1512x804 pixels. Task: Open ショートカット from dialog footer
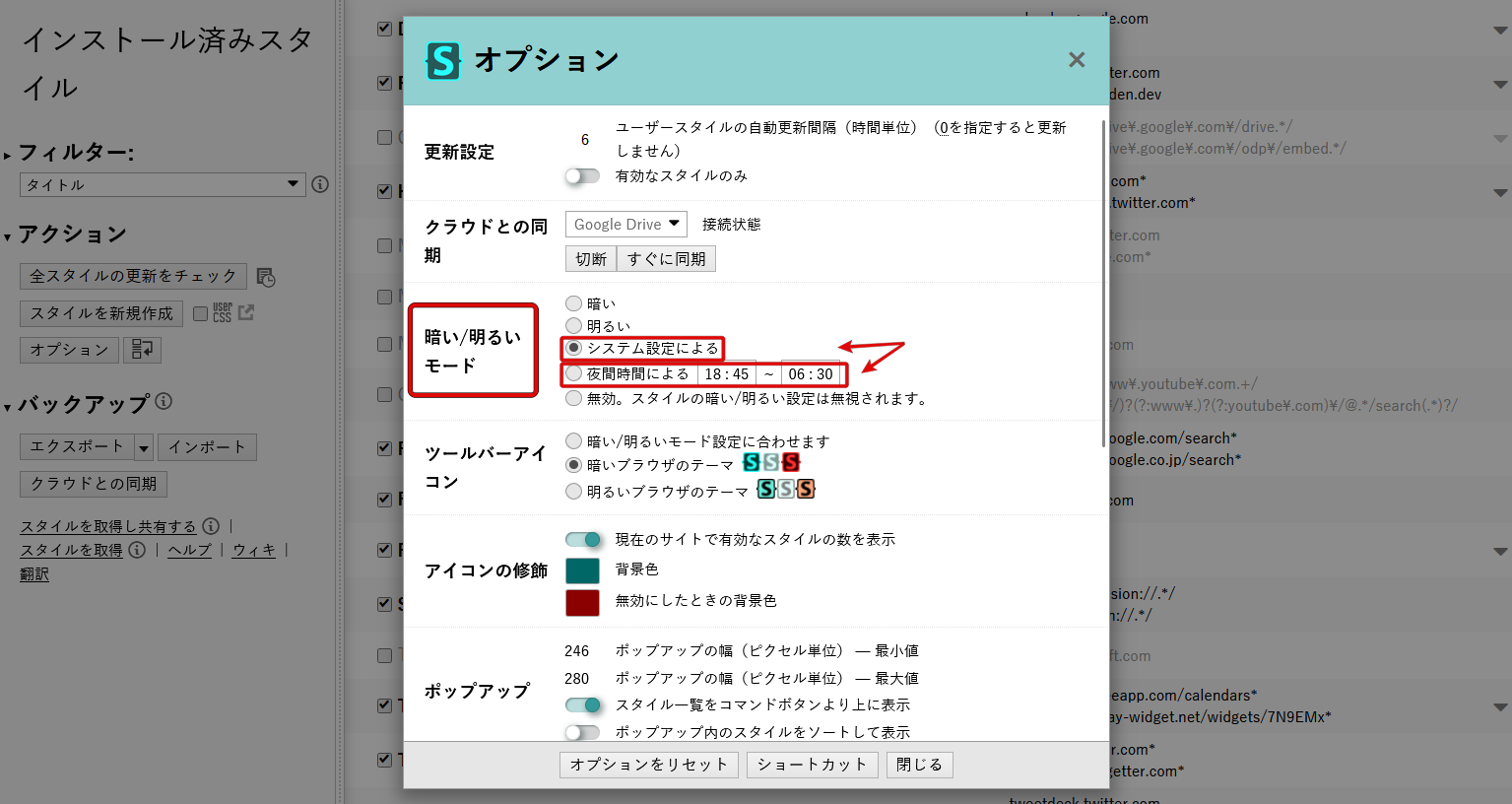point(813,765)
